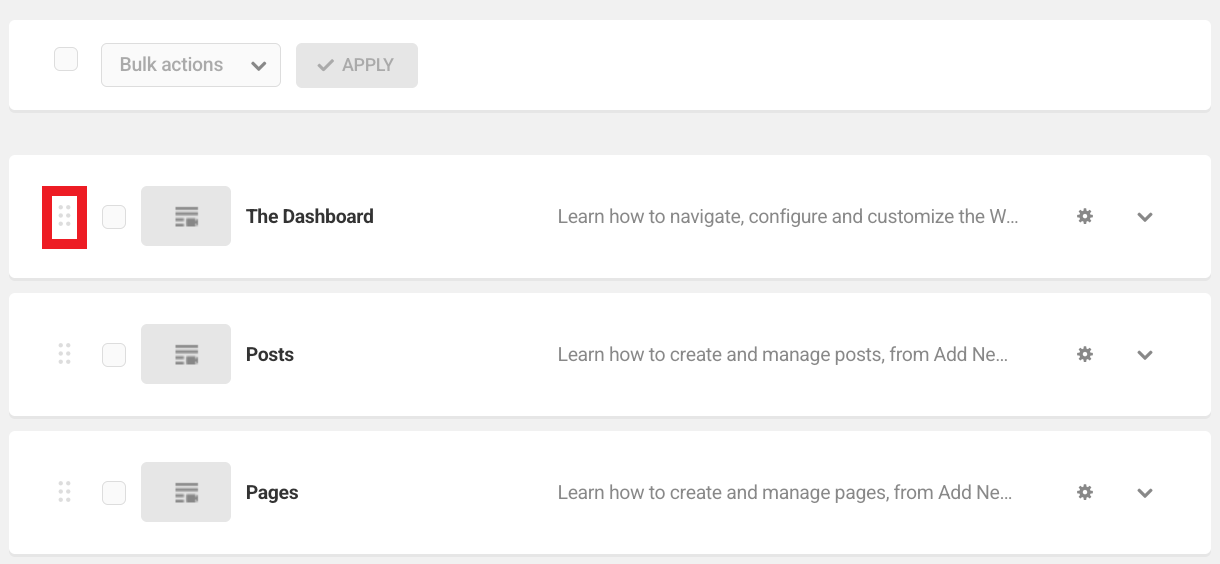The height and width of the screenshot is (564, 1220).
Task: Open settings gear for Posts
Action: (1084, 354)
